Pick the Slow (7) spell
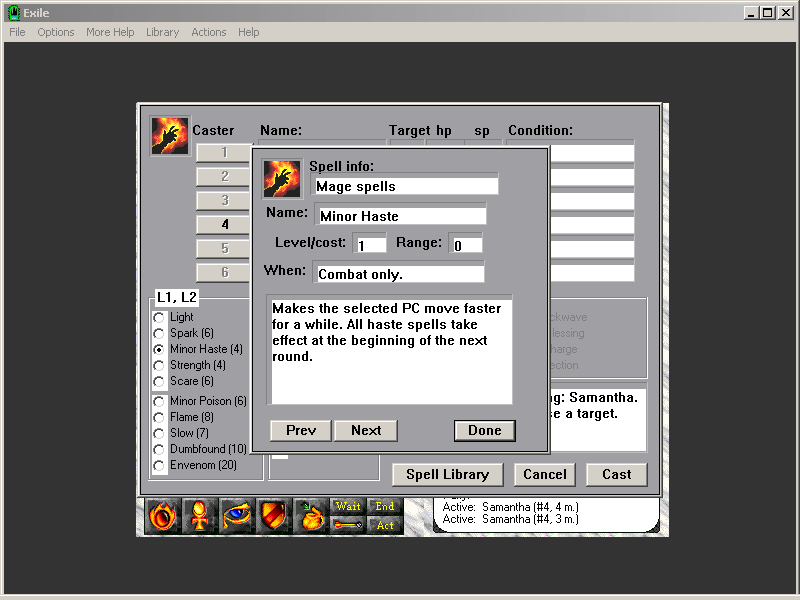Screen dimensions: 800x600 159,433
